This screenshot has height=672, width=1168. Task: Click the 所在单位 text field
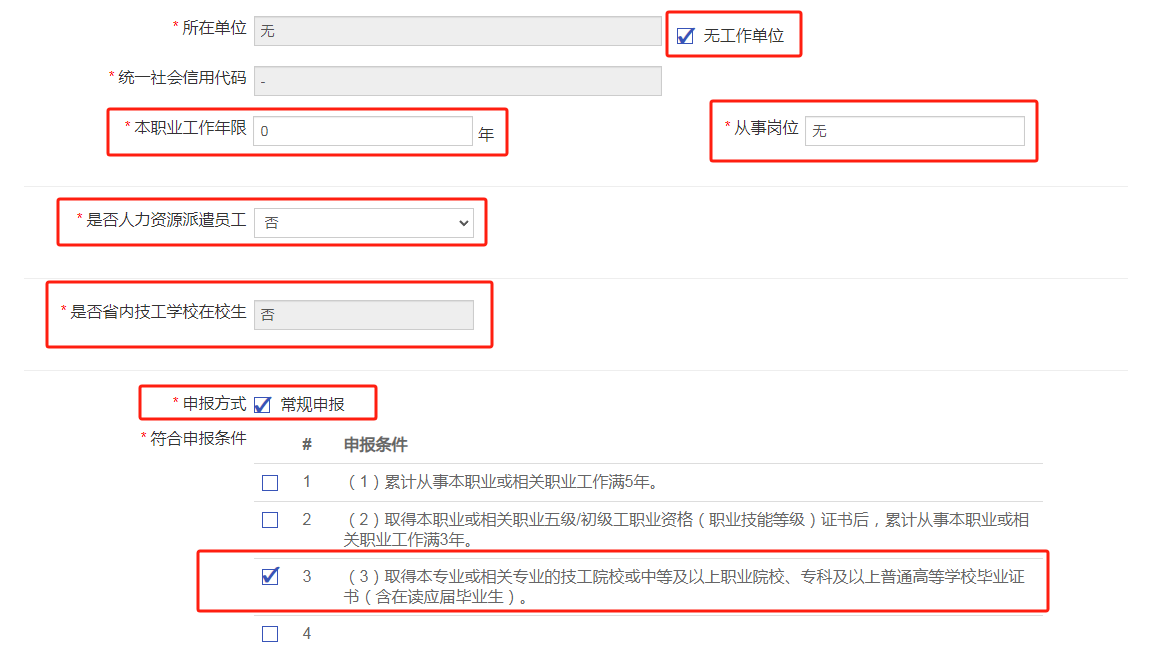(x=457, y=31)
